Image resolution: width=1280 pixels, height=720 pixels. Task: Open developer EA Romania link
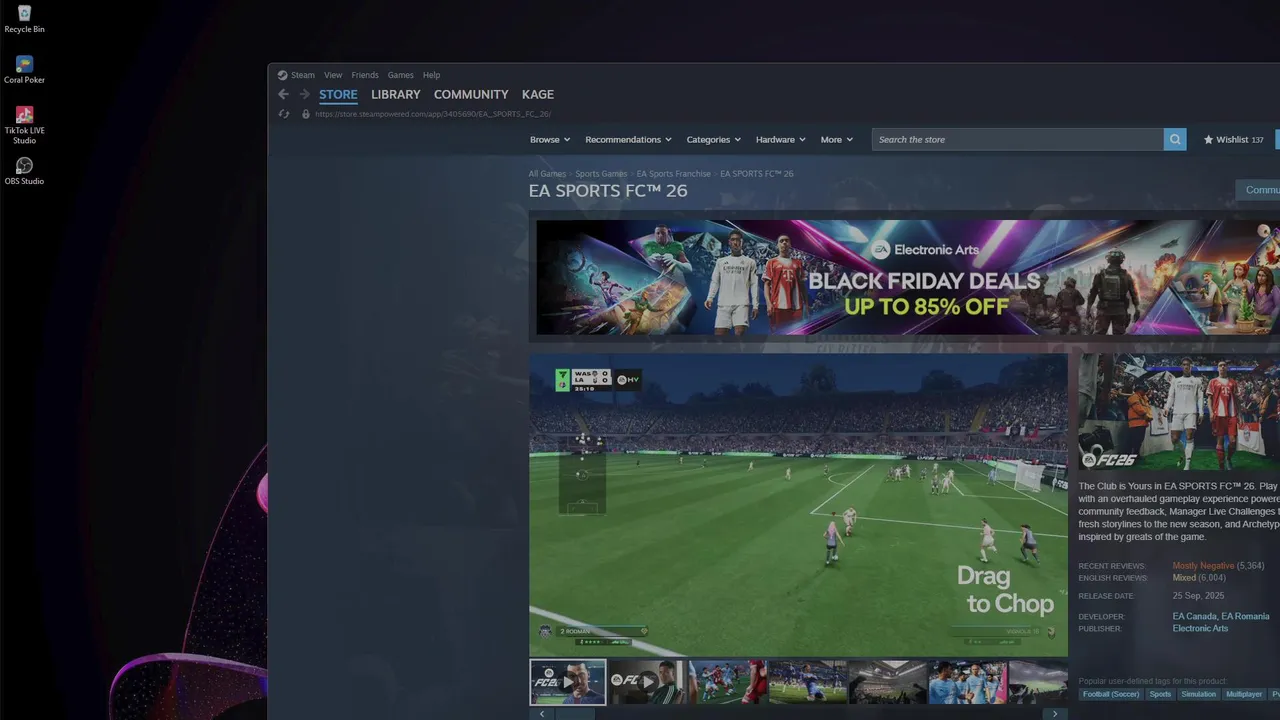1245,617
